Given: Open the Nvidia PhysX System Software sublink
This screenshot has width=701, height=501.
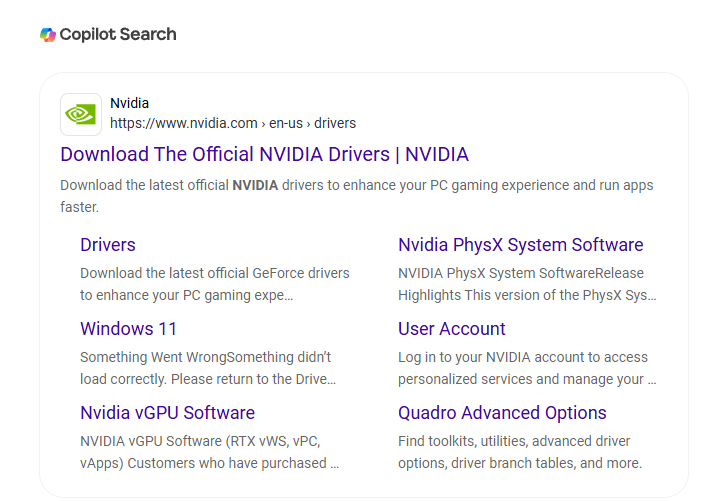Looking at the screenshot, I should point(520,245).
